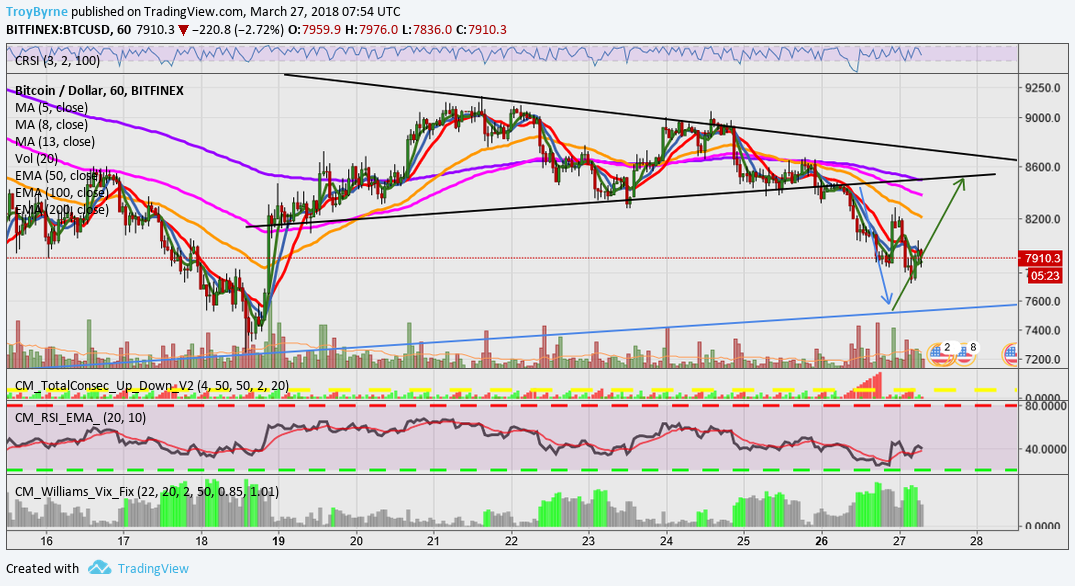Click the date label 23 on the time axis
The image size is (1075, 586).
tap(589, 540)
